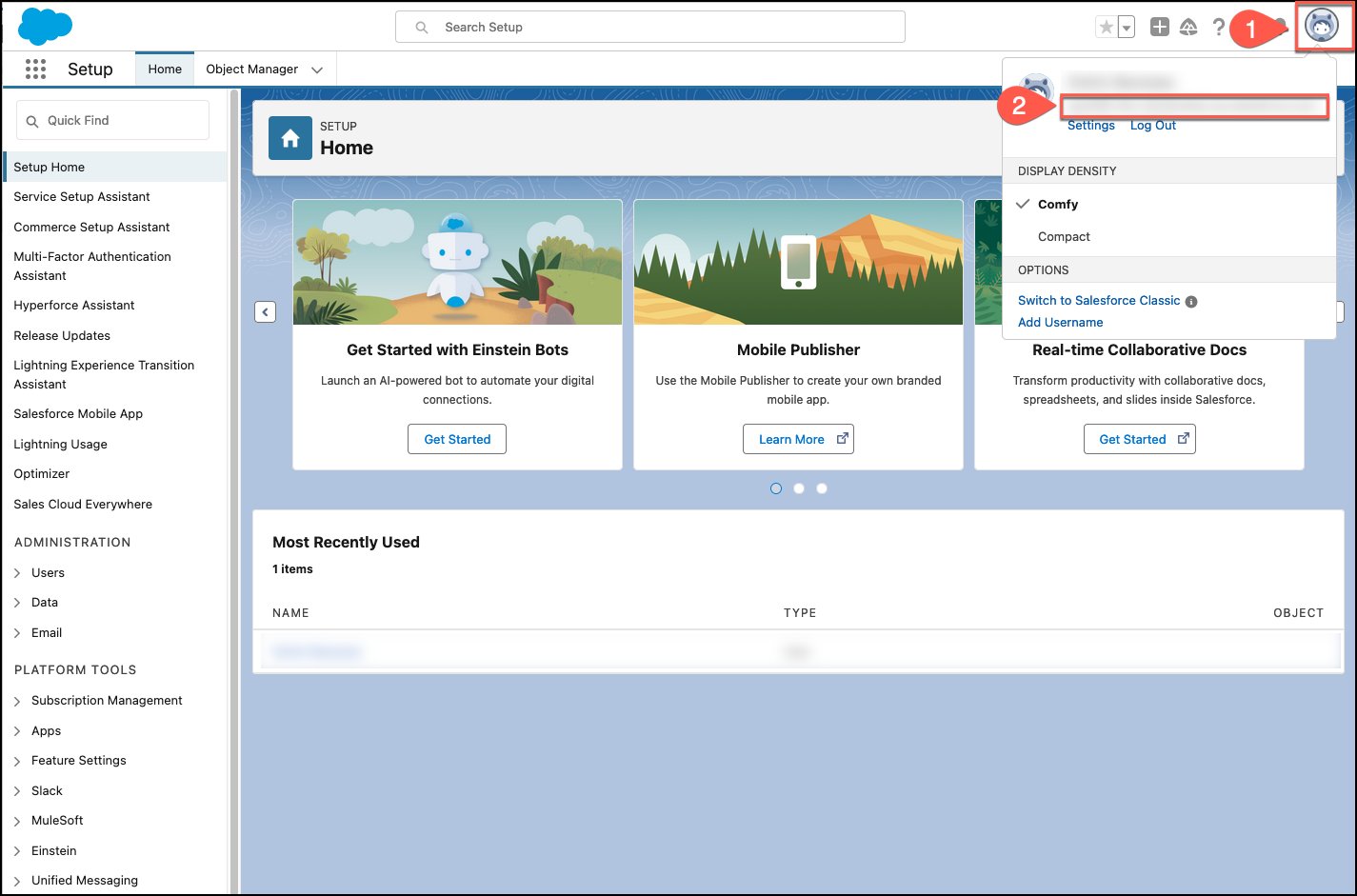
Task: Click the Setup Home house icon
Action: pos(290,137)
